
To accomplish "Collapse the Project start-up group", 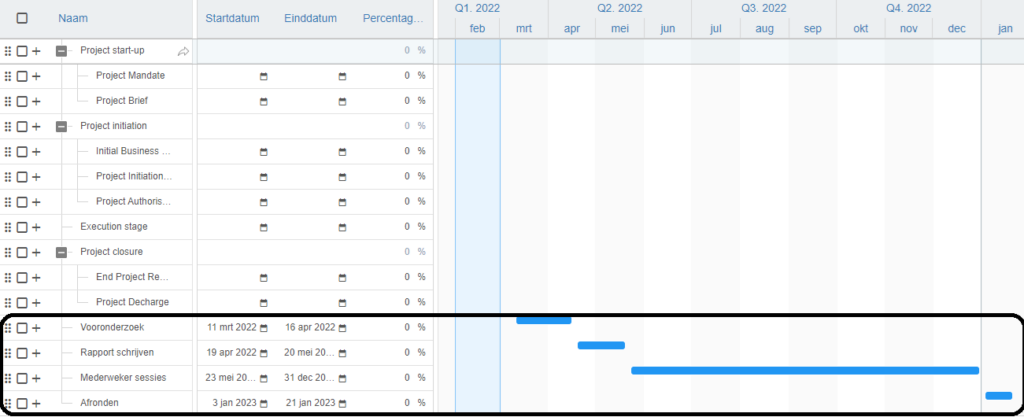I will pyautogui.click(x=61, y=51).
